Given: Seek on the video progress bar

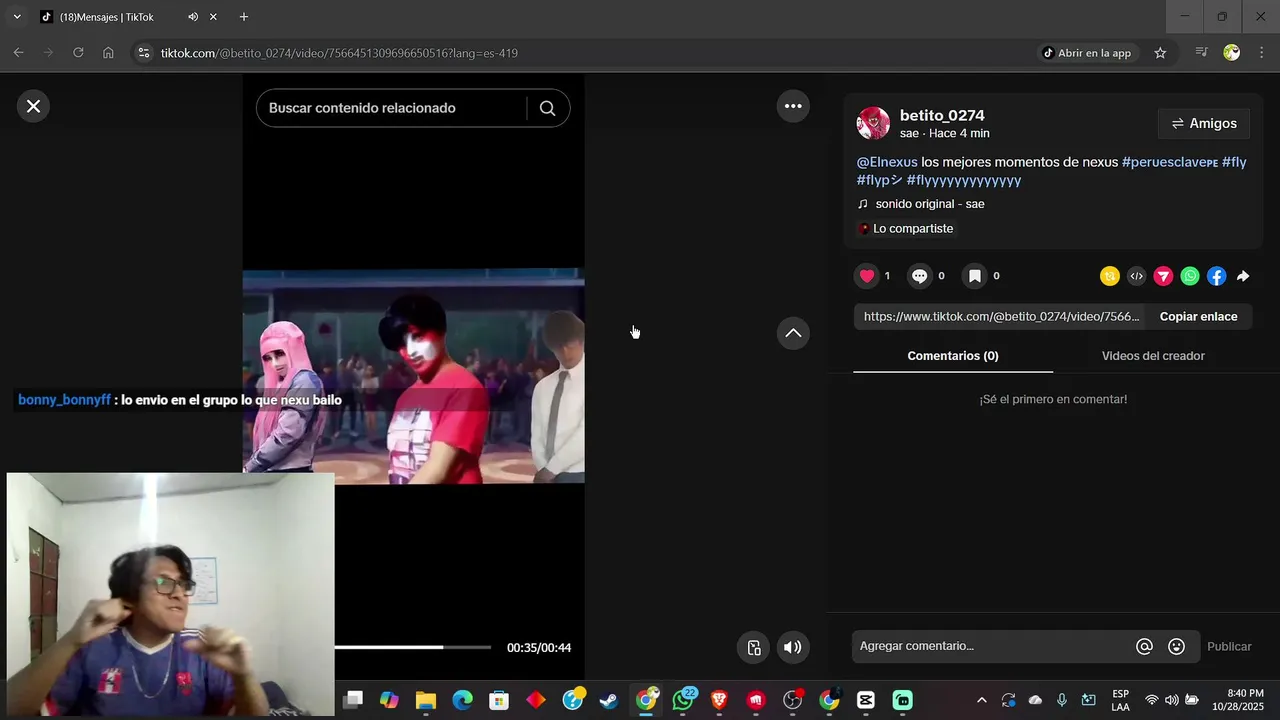Looking at the screenshot, I should pos(413,647).
